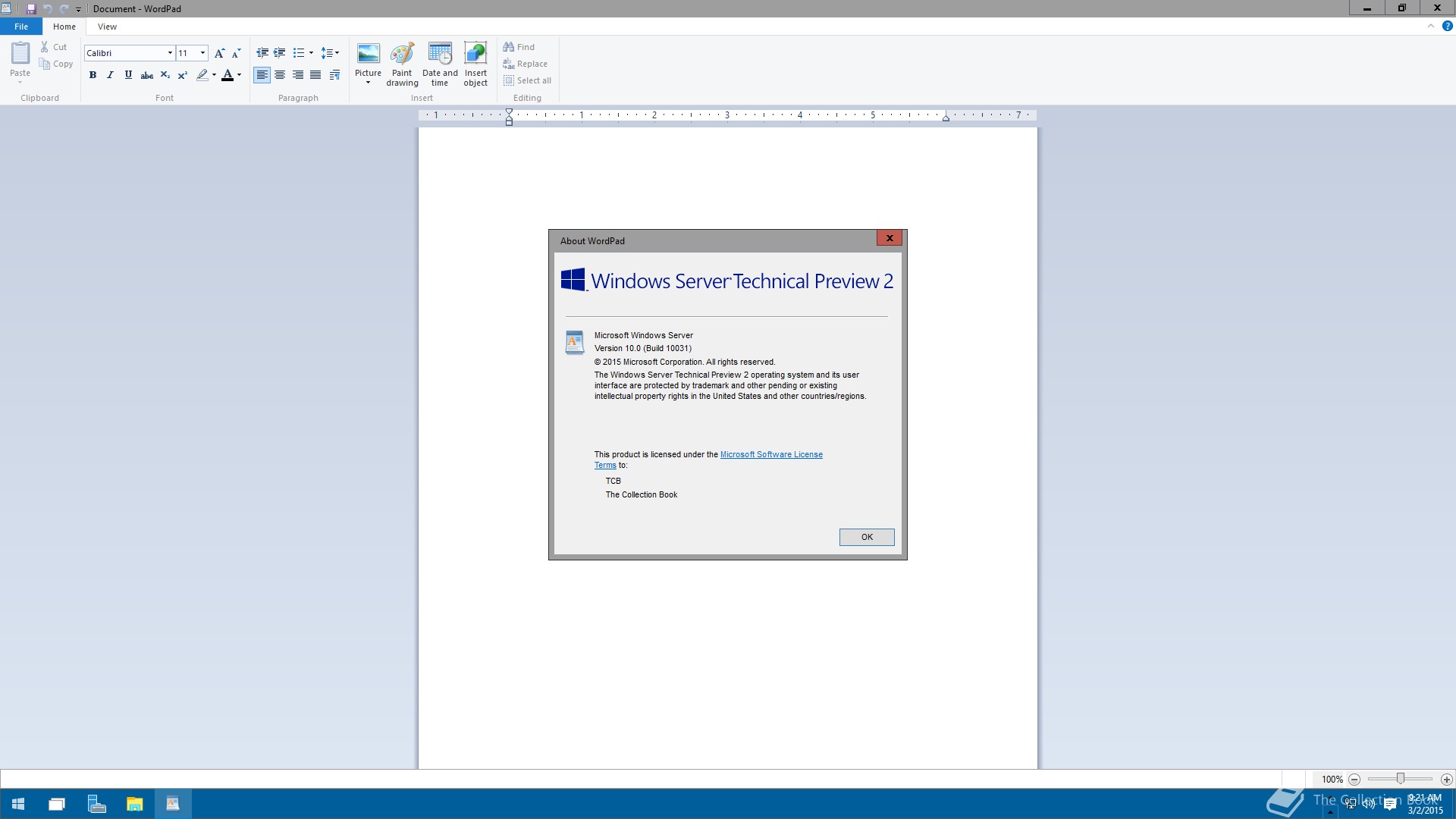The image size is (1456, 819).
Task: Click the Grow font icon
Action: coord(219,53)
